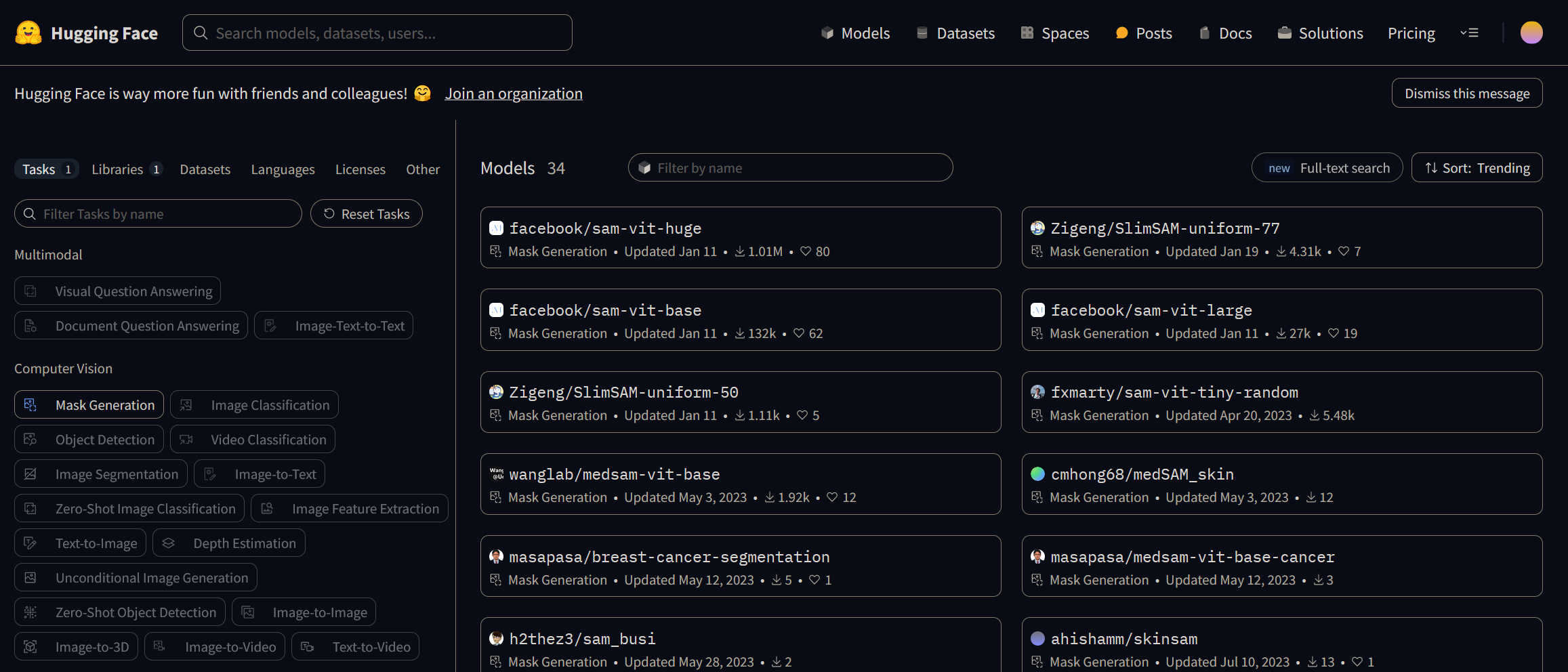Click the fxmarty avatar on sam-vit-tiny-random
Screen dimensions: 1568x672
1038,392
